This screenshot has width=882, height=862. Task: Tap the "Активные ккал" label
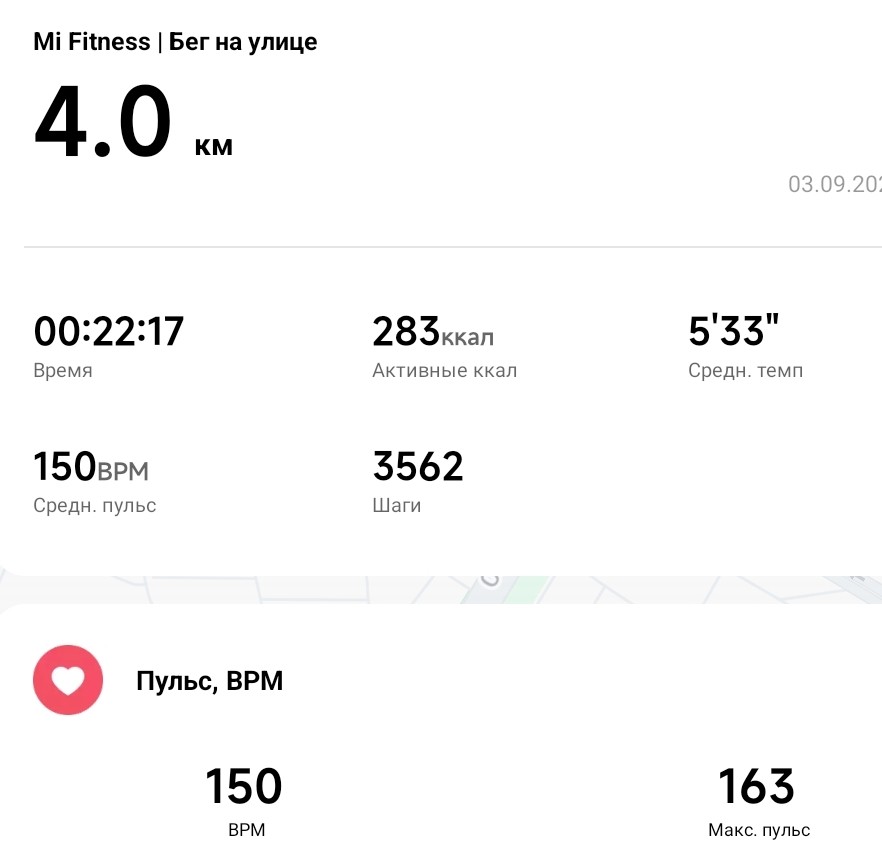[444, 371]
